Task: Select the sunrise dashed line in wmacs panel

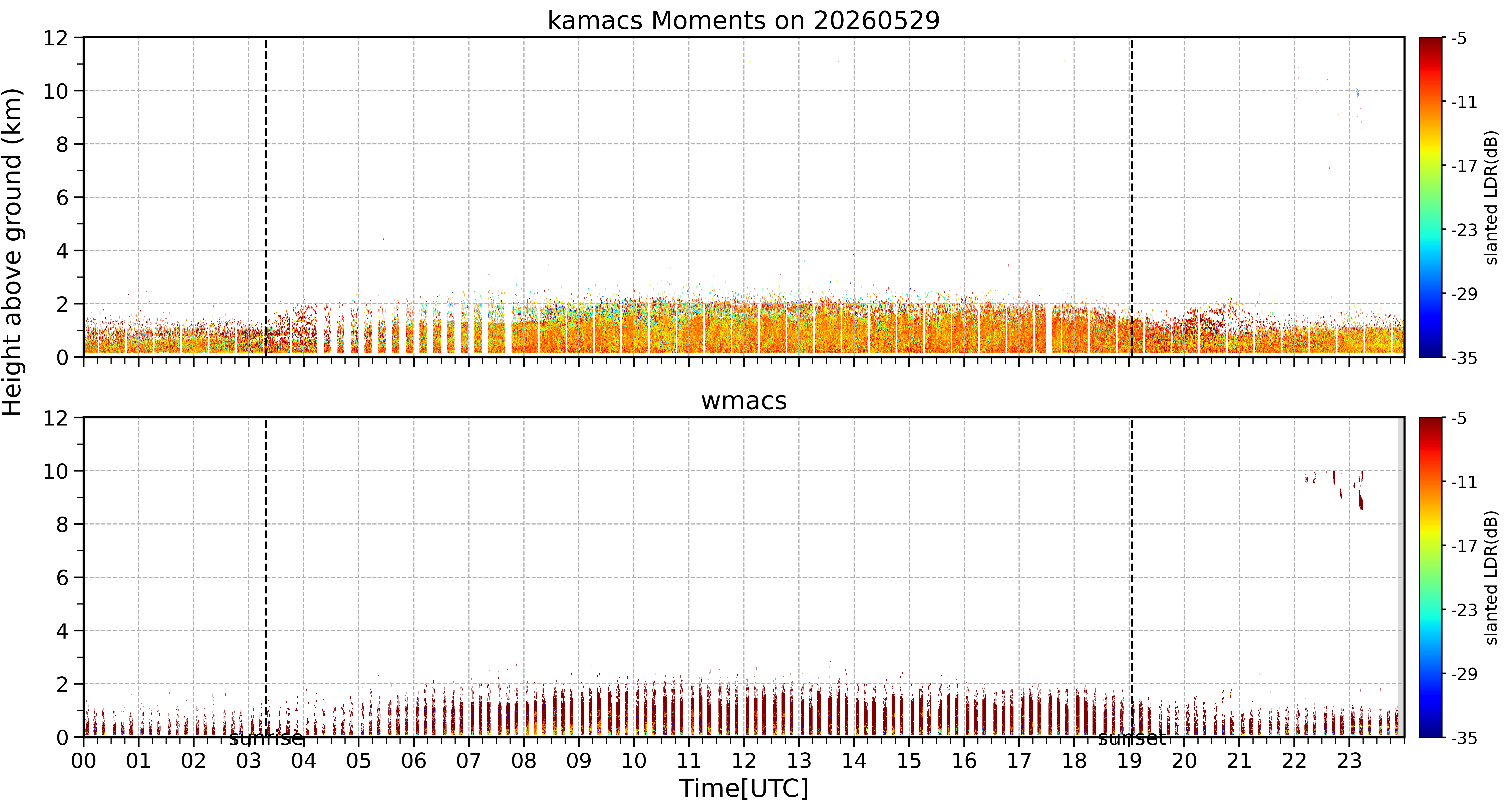Action: (x=266, y=577)
